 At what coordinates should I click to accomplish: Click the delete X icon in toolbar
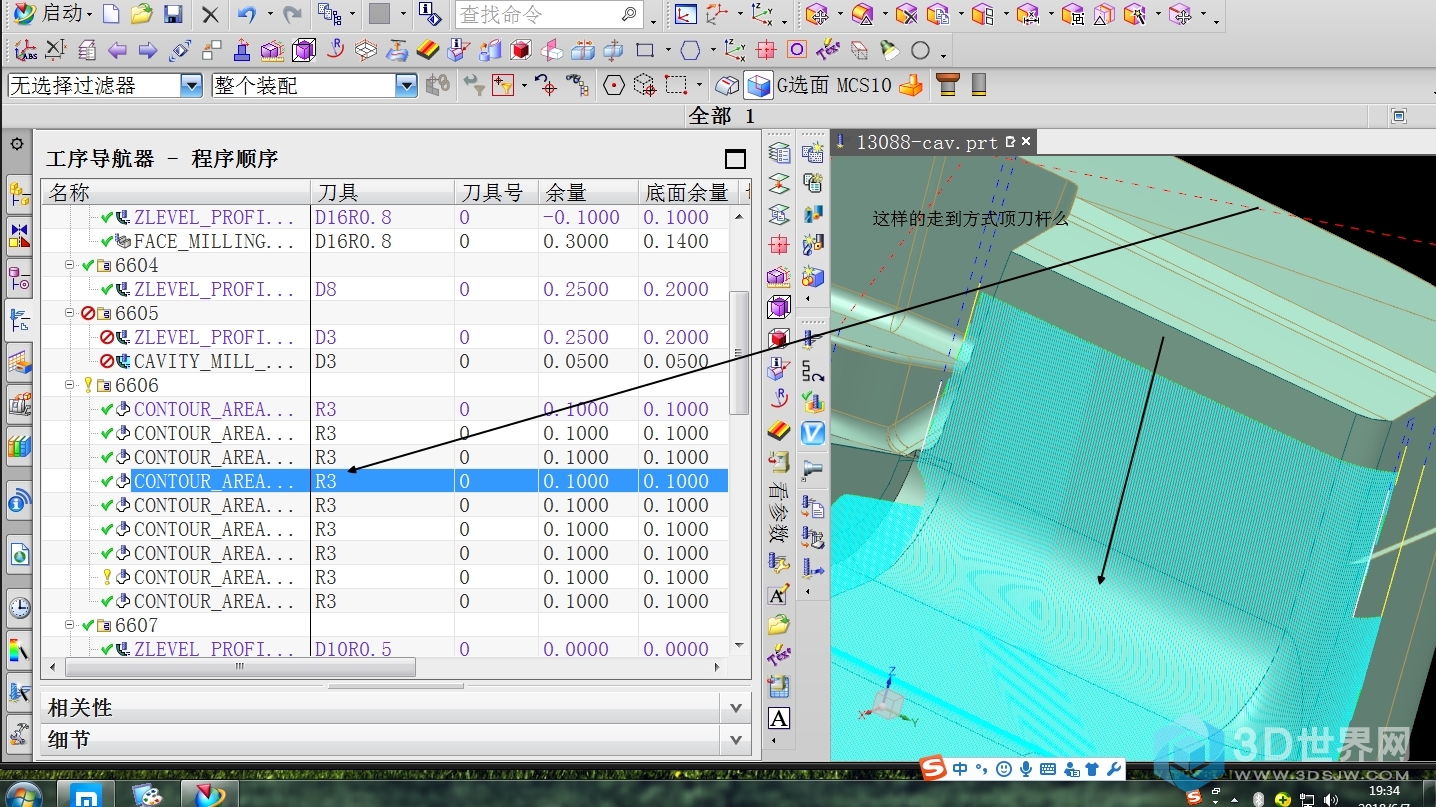[x=210, y=14]
